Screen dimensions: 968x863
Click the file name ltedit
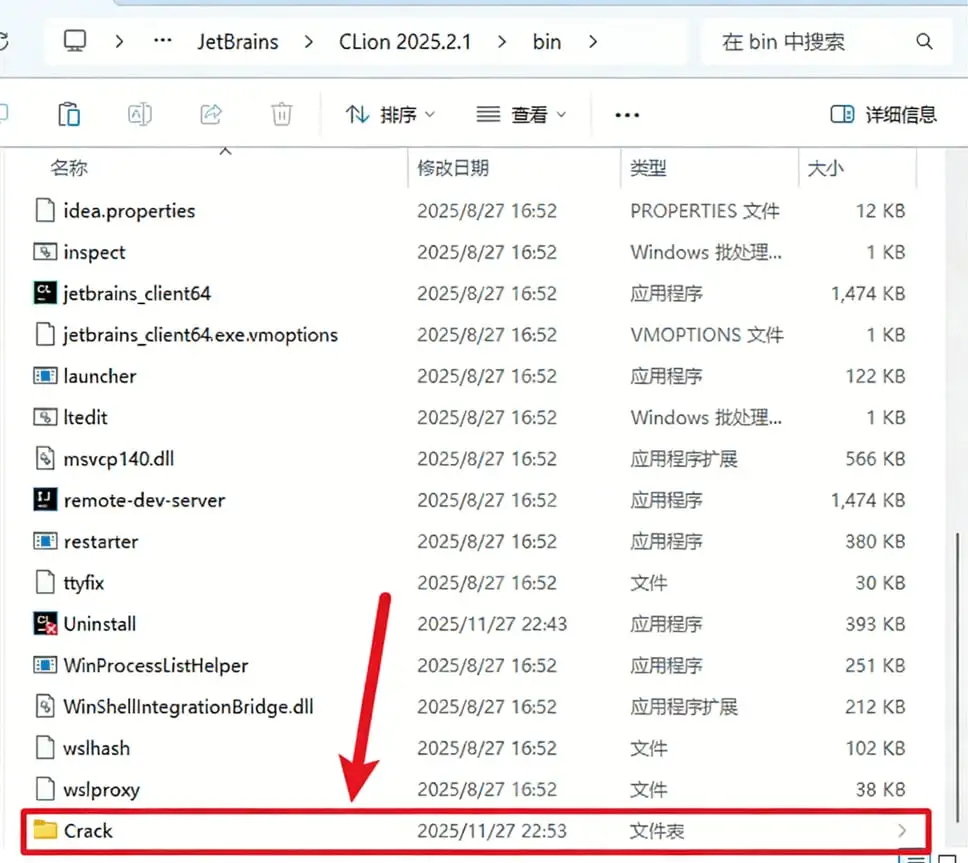85,418
